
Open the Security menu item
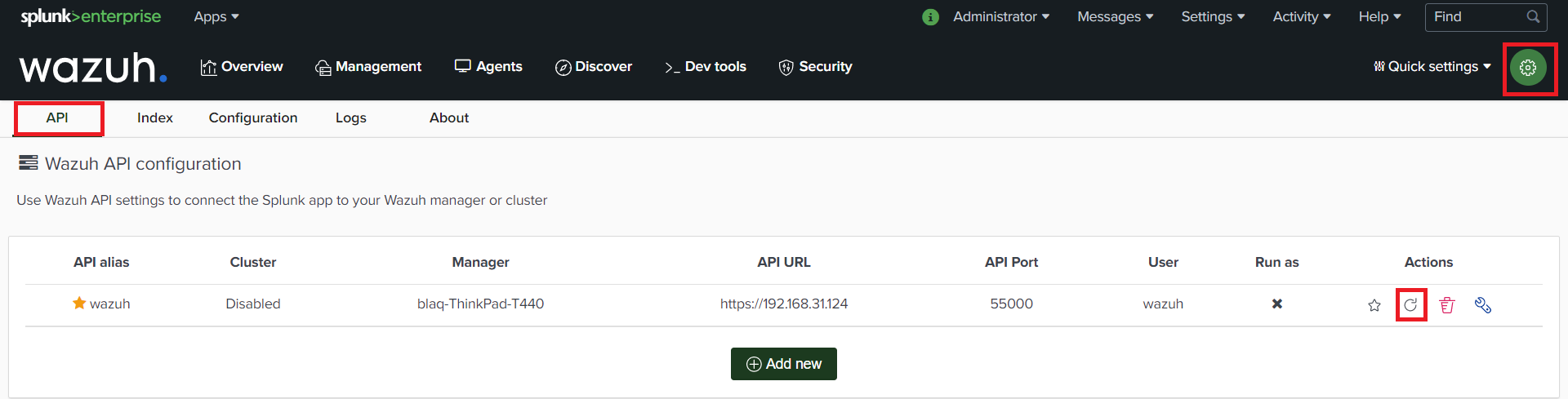tap(815, 67)
